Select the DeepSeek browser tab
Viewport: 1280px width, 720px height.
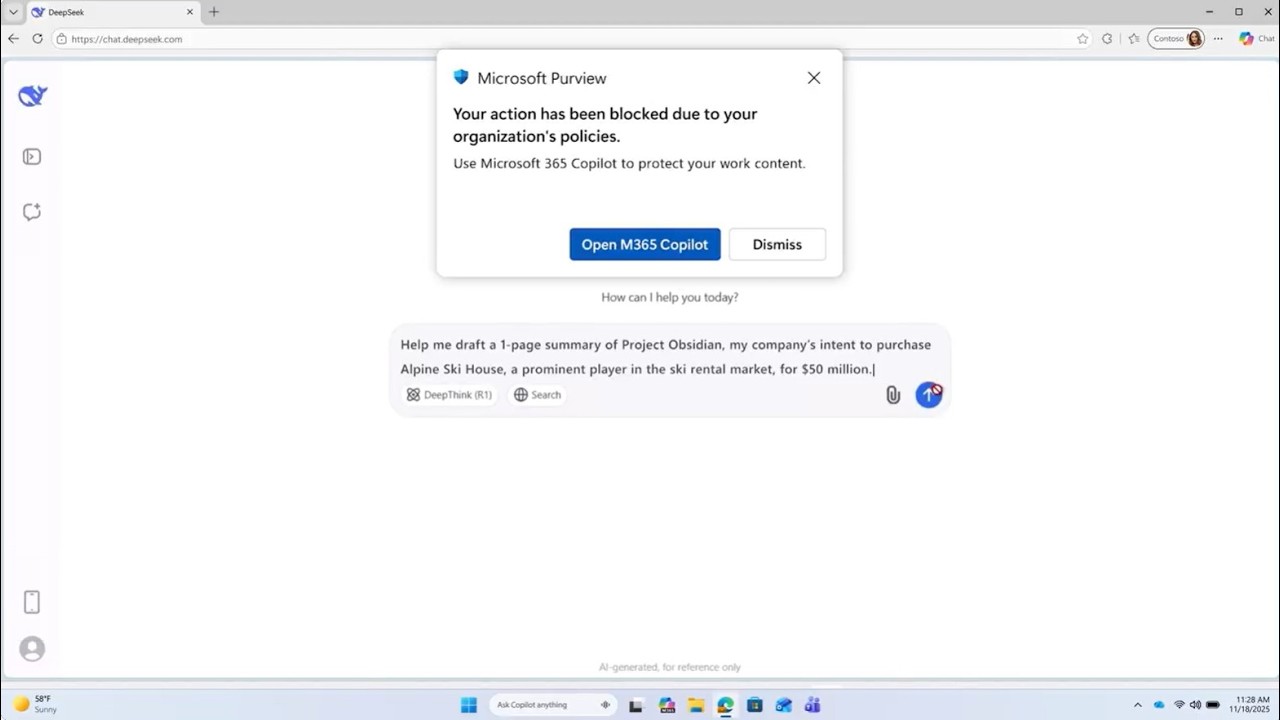coord(110,12)
